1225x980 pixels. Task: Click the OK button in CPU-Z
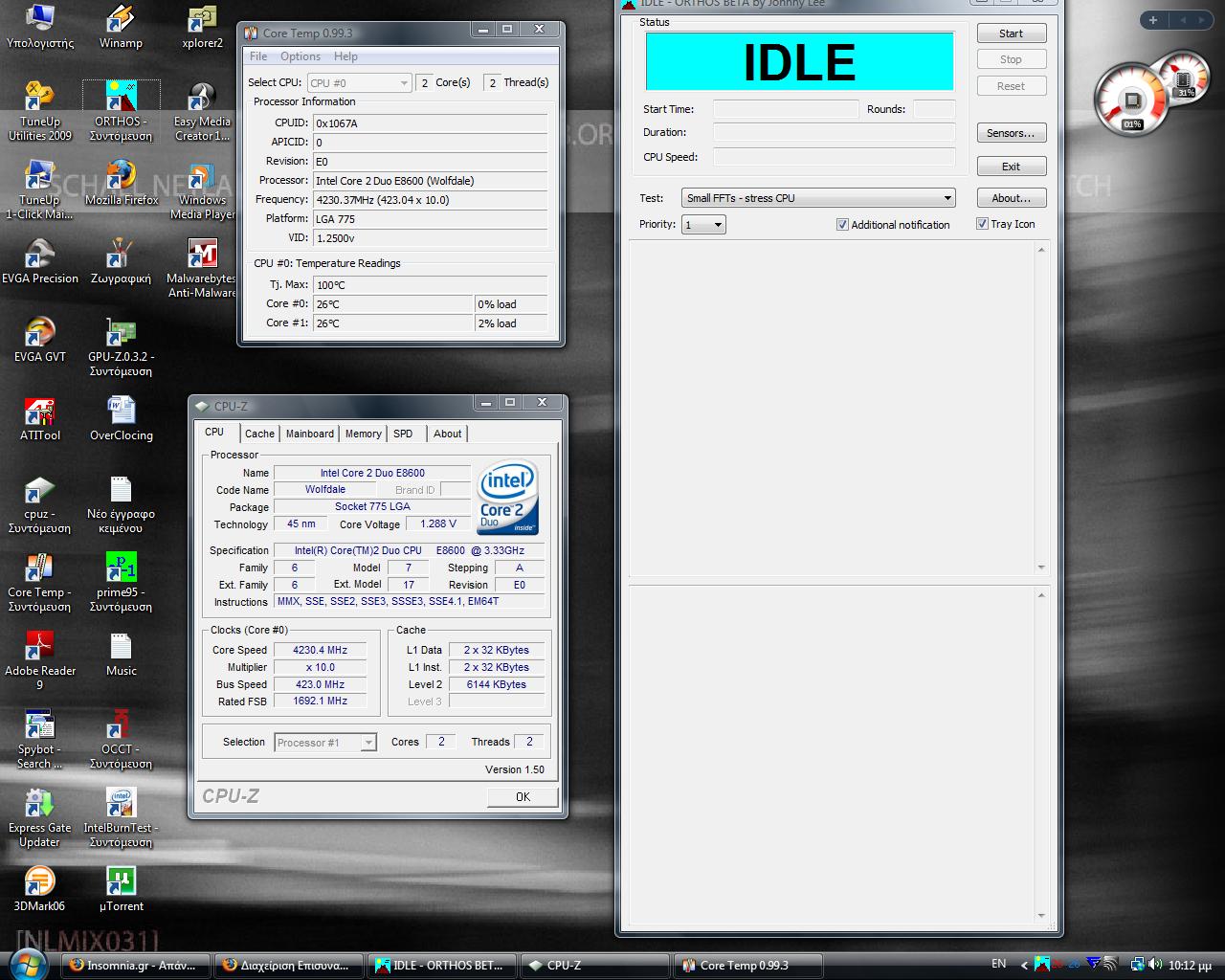coord(523,796)
